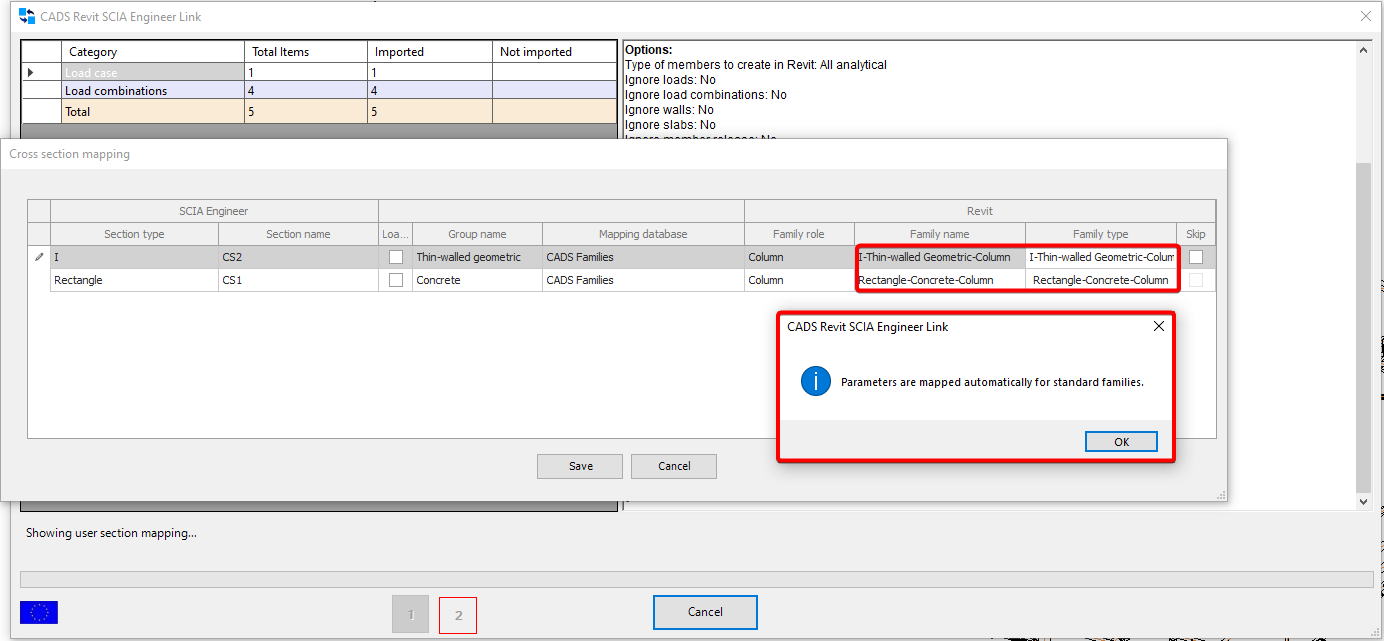Click the blue information icon in popup

tap(816, 381)
